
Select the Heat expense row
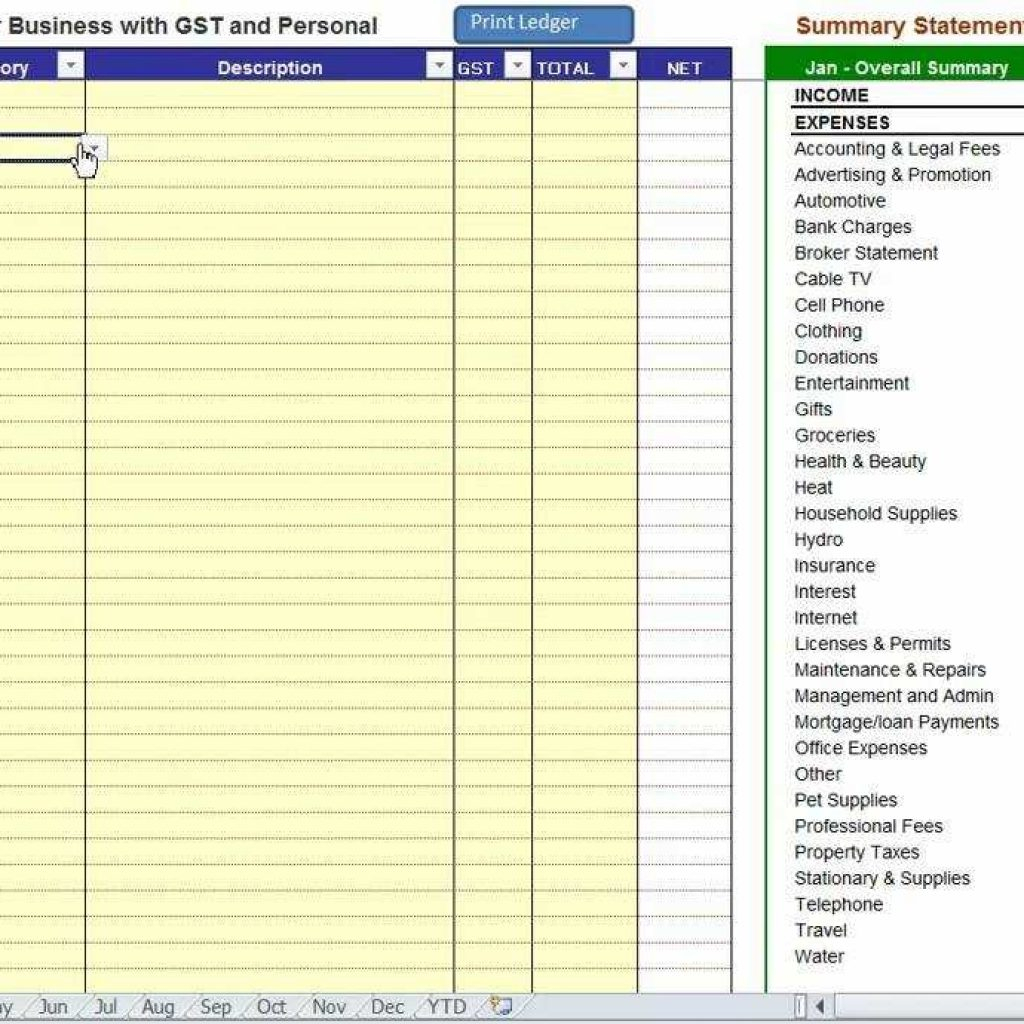[x=813, y=487]
